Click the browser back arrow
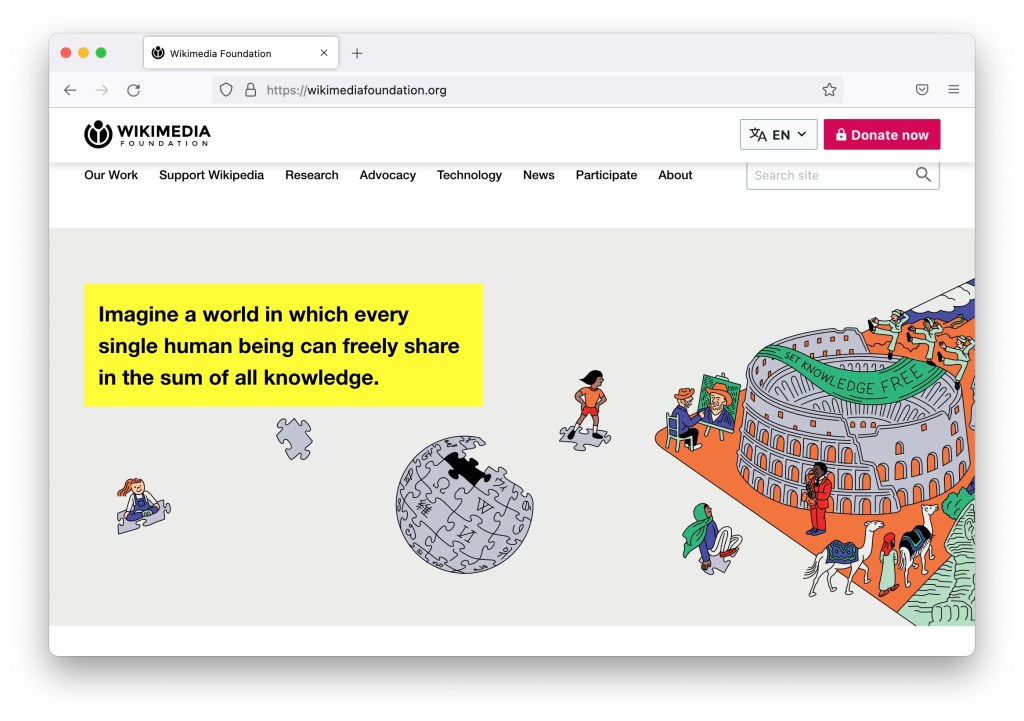The width and height of the screenshot is (1024, 721). click(x=70, y=90)
